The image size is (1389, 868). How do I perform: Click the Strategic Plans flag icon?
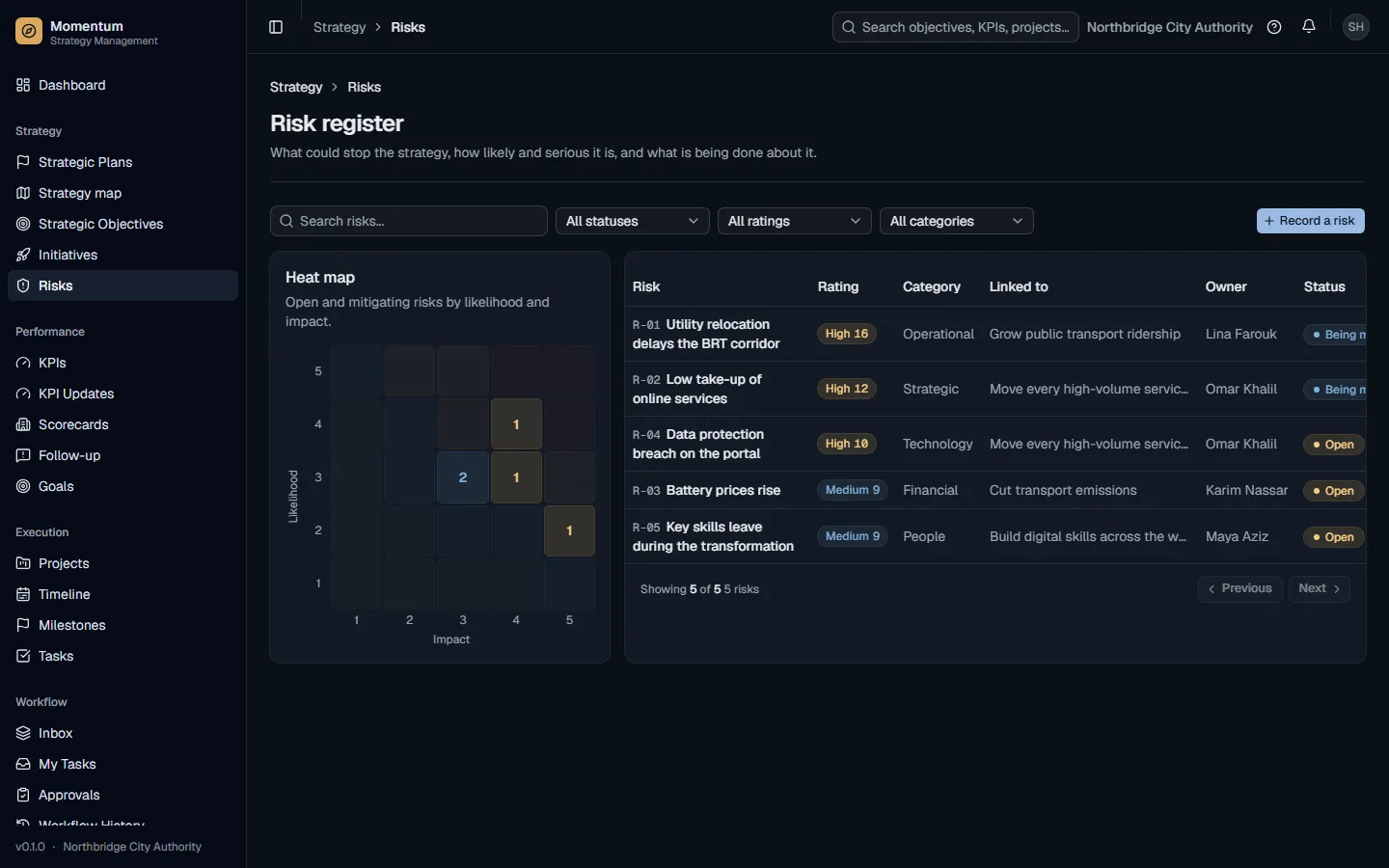pyautogui.click(x=23, y=162)
